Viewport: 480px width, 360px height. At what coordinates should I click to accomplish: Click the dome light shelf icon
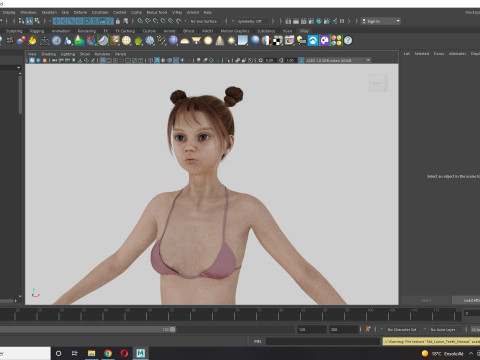coord(184,41)
